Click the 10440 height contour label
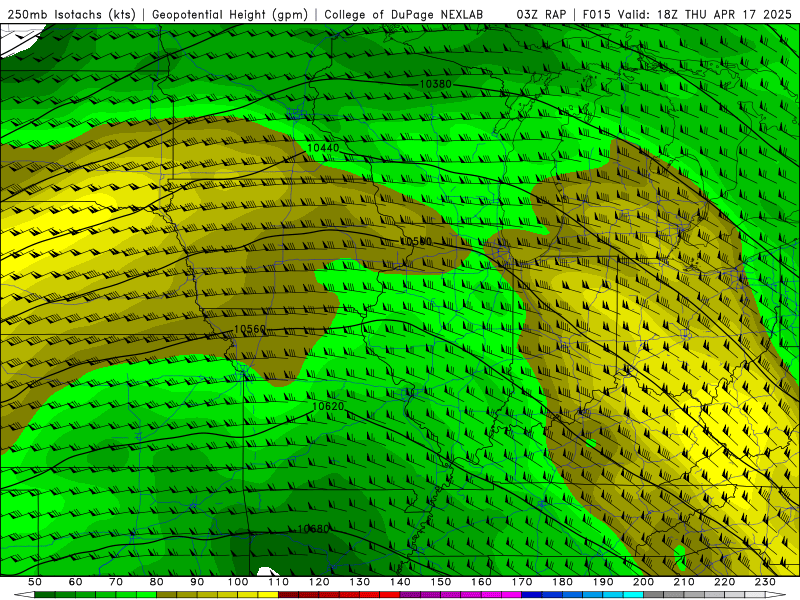 (x=323, y=148)
